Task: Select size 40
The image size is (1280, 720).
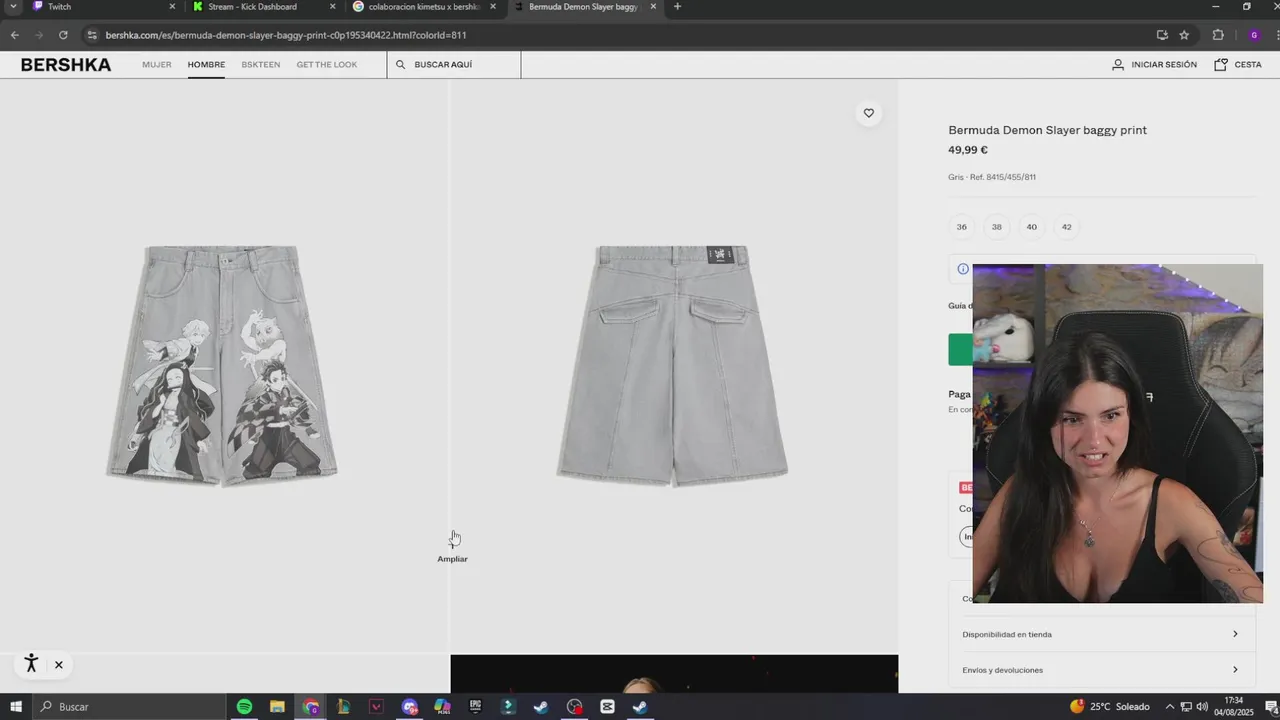Action: (1032, 227)
